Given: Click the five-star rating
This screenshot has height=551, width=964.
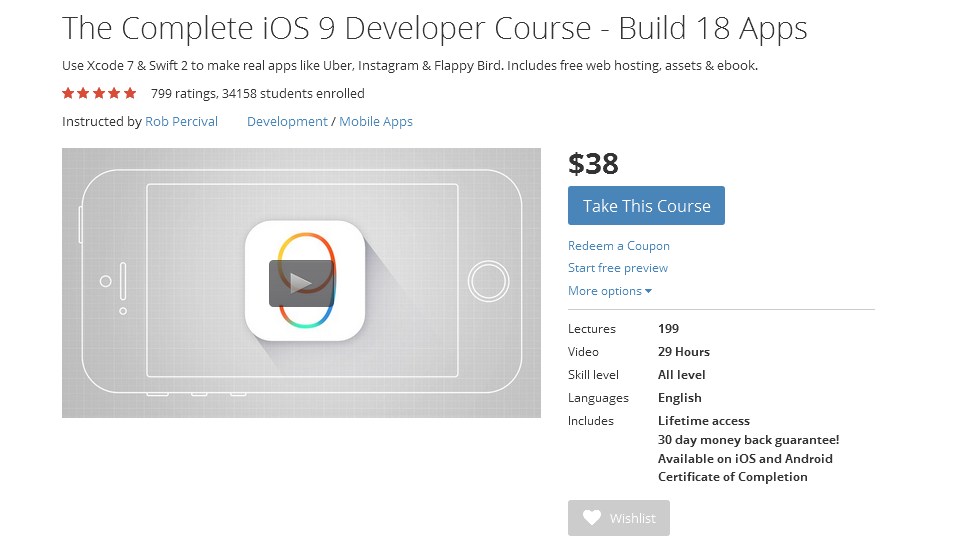Looking at the screenshot, I should tap(99, 93).
